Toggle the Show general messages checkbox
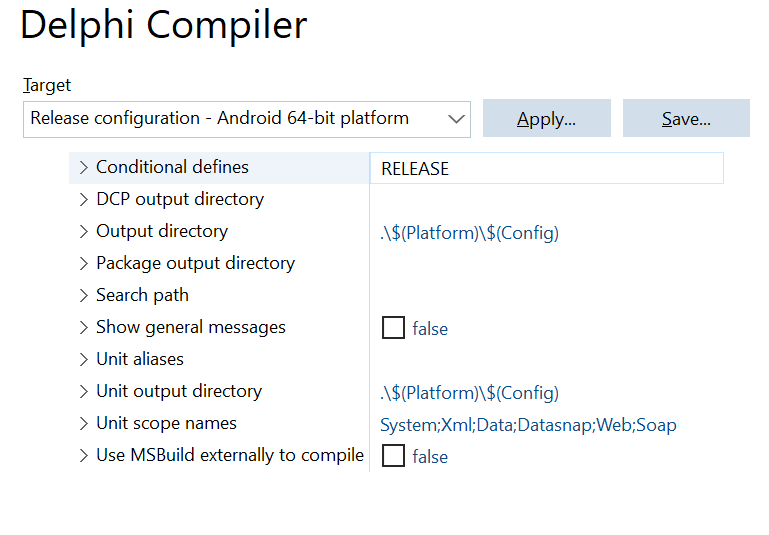Image resolution: width=769 pixels, height=535 pixels. (393, 328)
